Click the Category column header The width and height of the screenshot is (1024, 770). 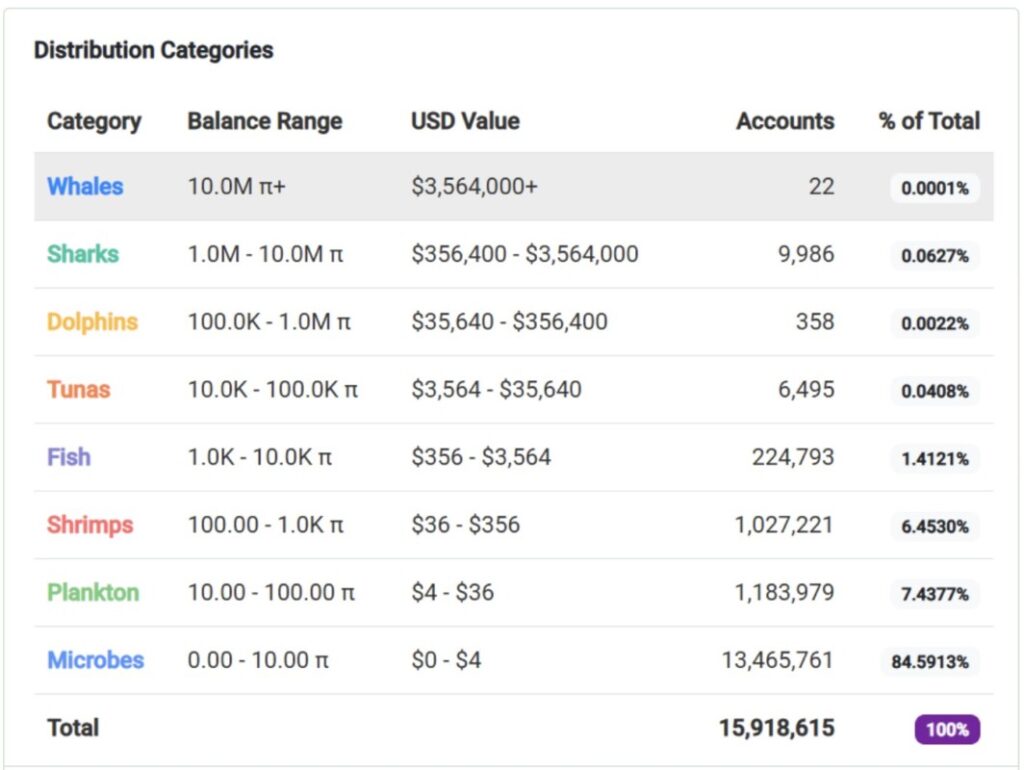[x=94, y=121]
